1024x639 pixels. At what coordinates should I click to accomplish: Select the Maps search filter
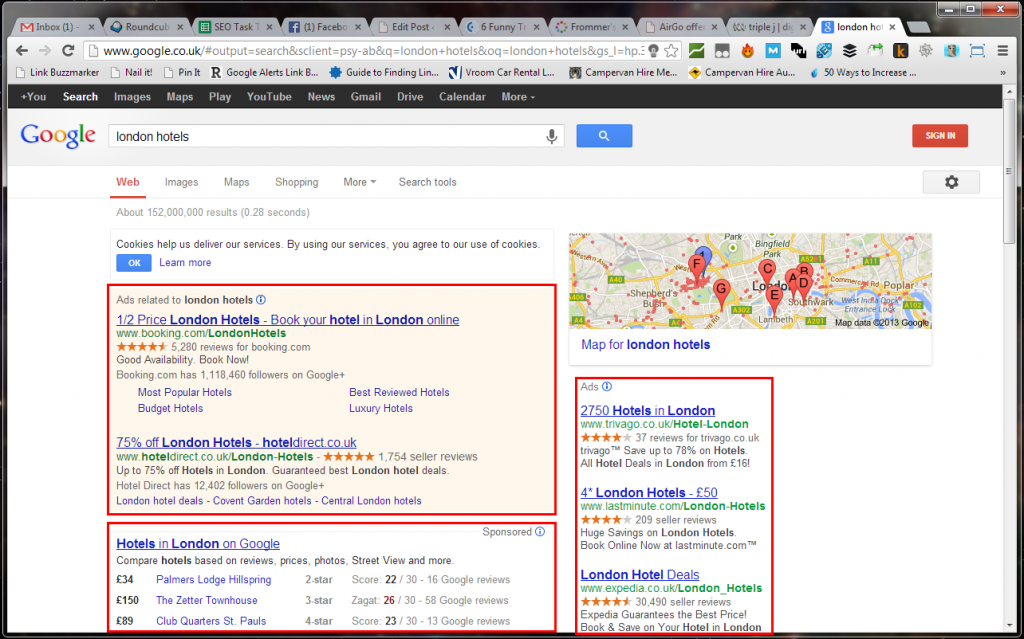pyautogui.click(x=236, y=182)
